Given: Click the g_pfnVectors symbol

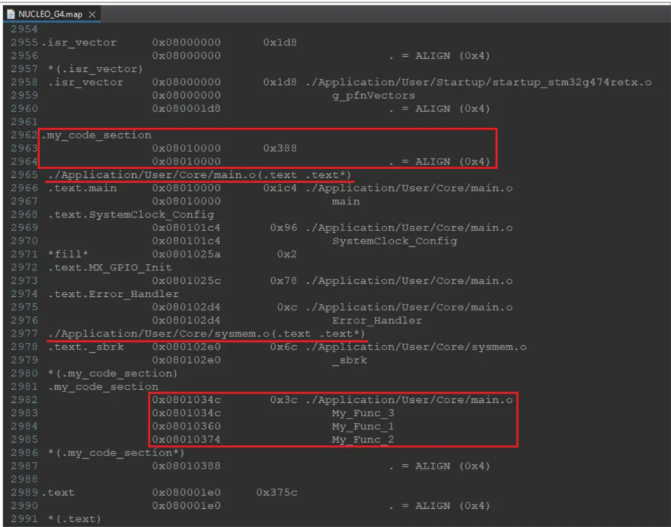Looking at the screenshot, I should click(x=374, y=95).
